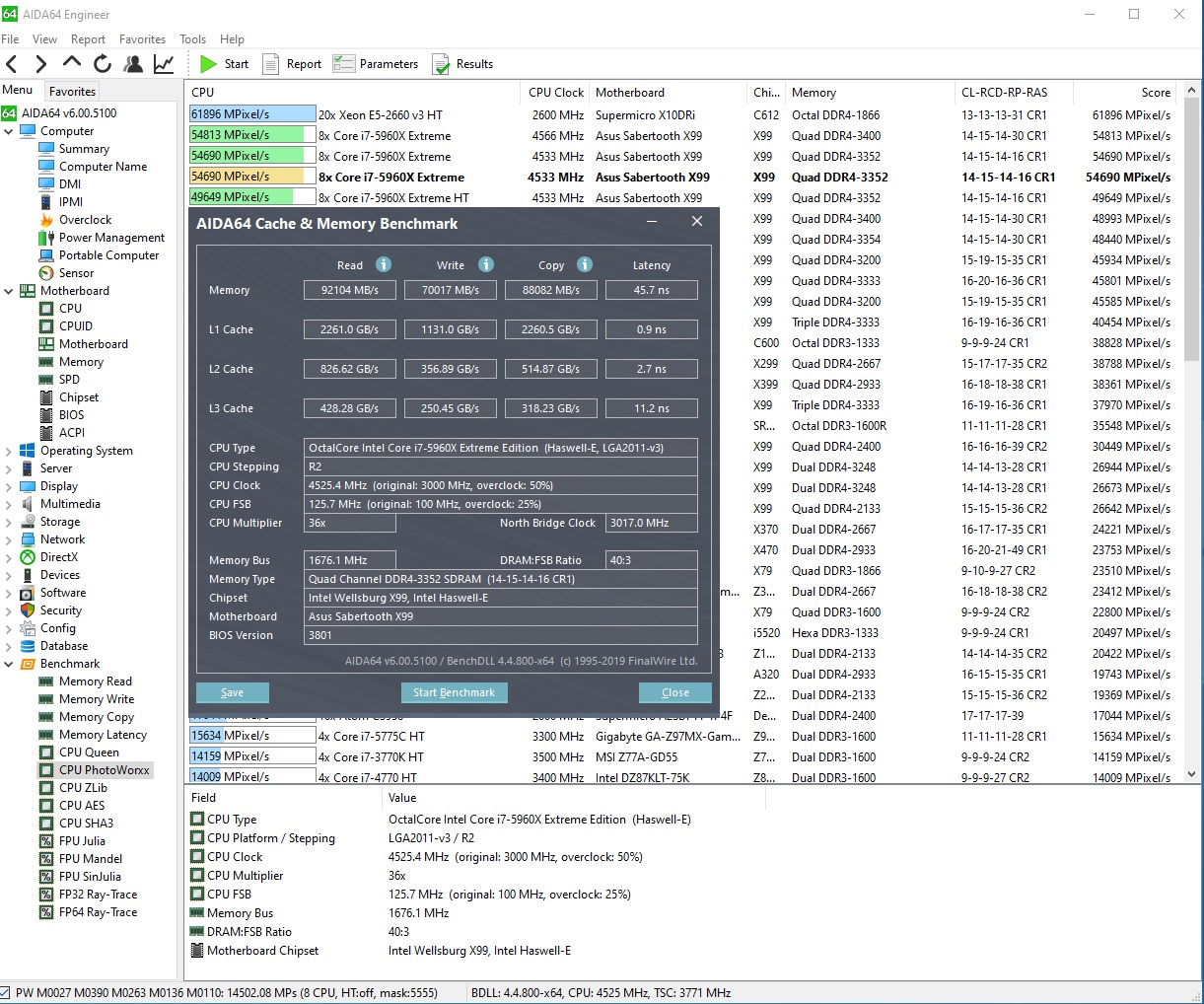Expand the Multimedia tree node
1204x1004 pixels.
[x=9, y=504]
